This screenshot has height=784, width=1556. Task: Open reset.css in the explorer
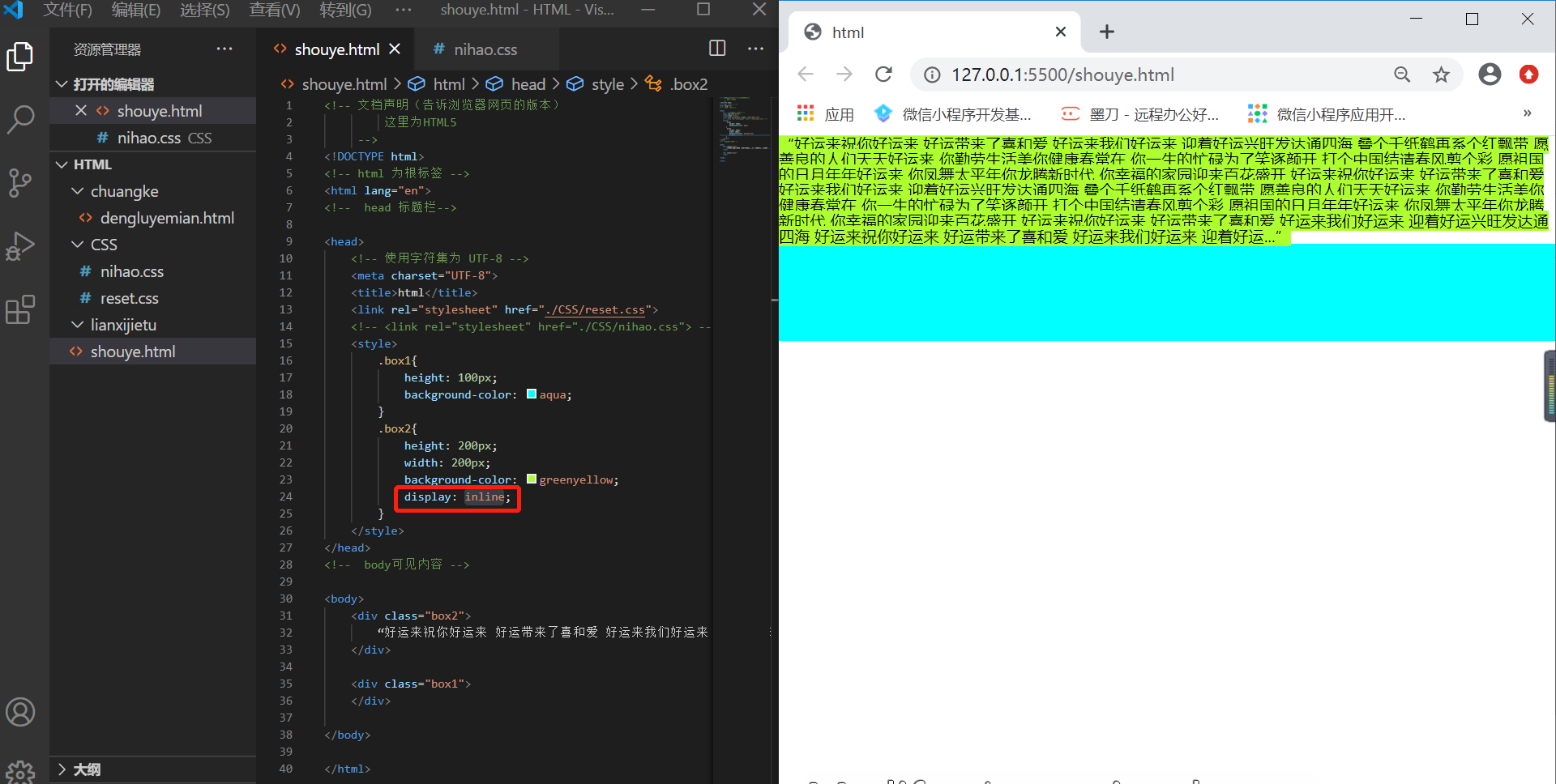tap(152, 298)
